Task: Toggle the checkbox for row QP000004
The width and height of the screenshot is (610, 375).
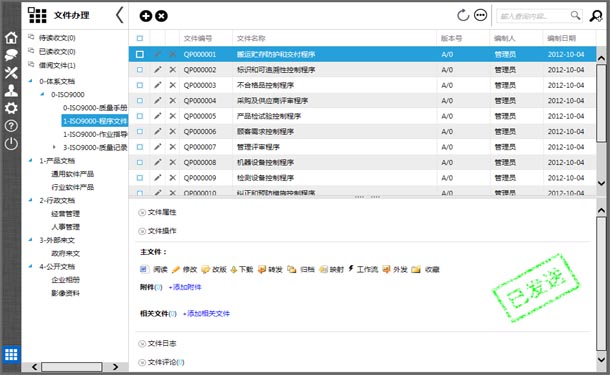Action: 140,100
